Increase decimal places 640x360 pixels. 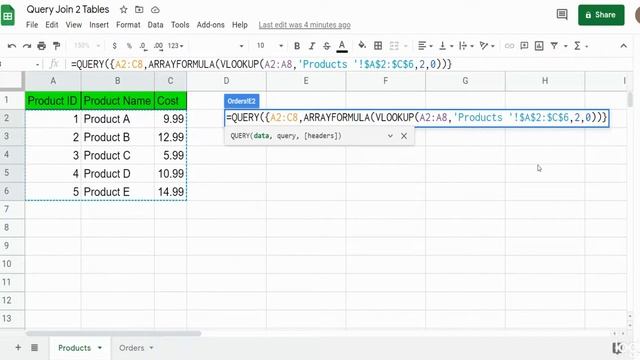[158, 46]
